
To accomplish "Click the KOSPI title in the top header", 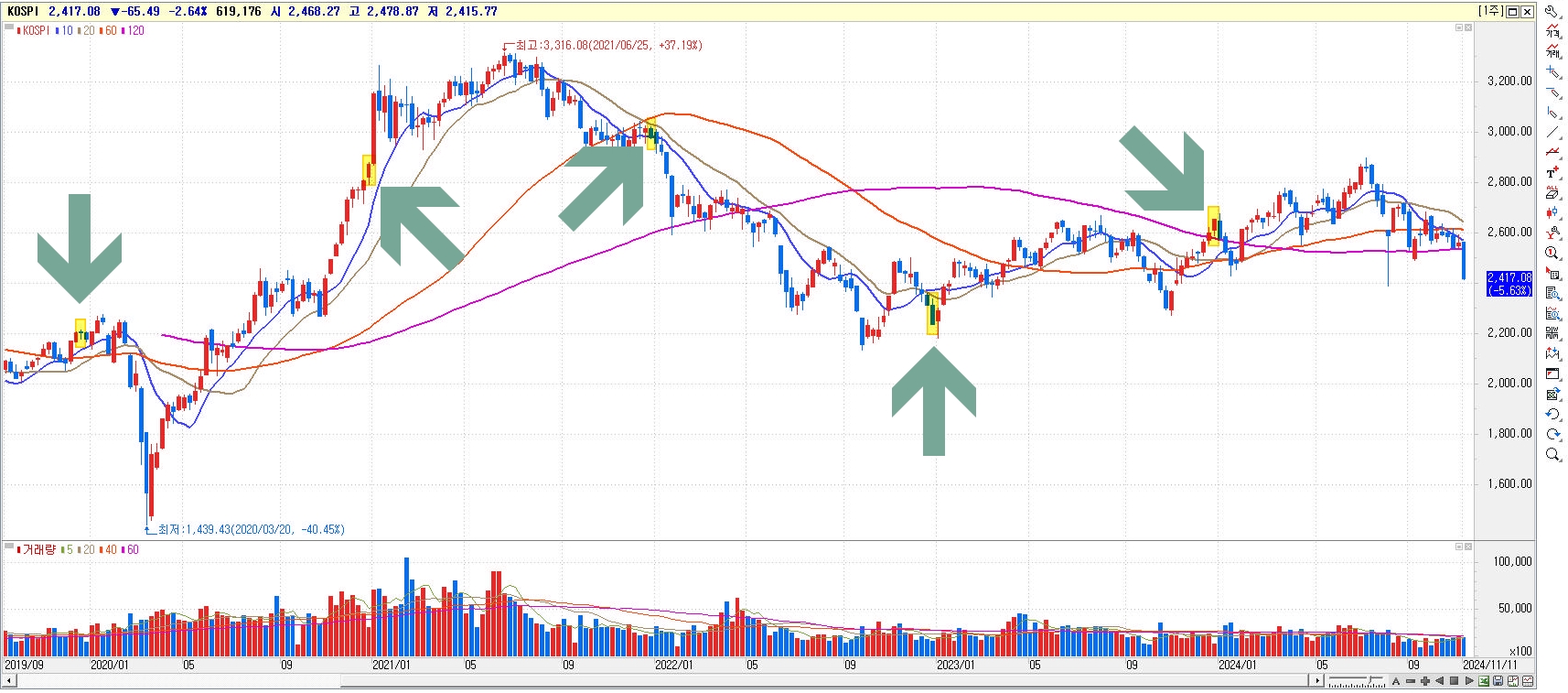I will 23,11.
